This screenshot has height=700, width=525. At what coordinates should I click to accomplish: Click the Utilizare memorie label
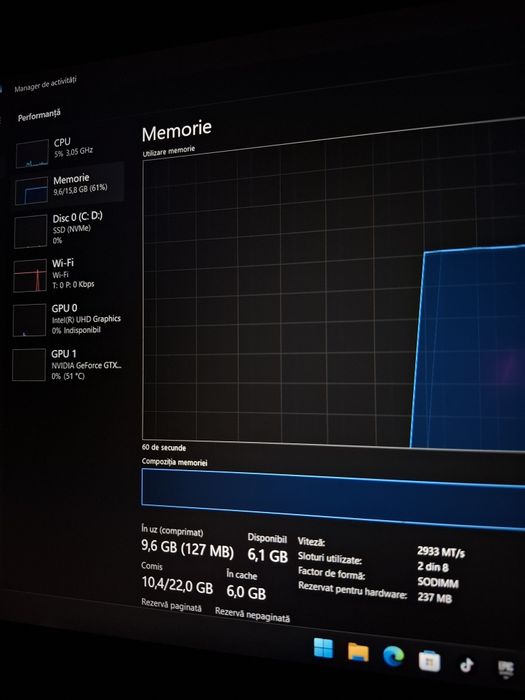click(x=169, y=151)
